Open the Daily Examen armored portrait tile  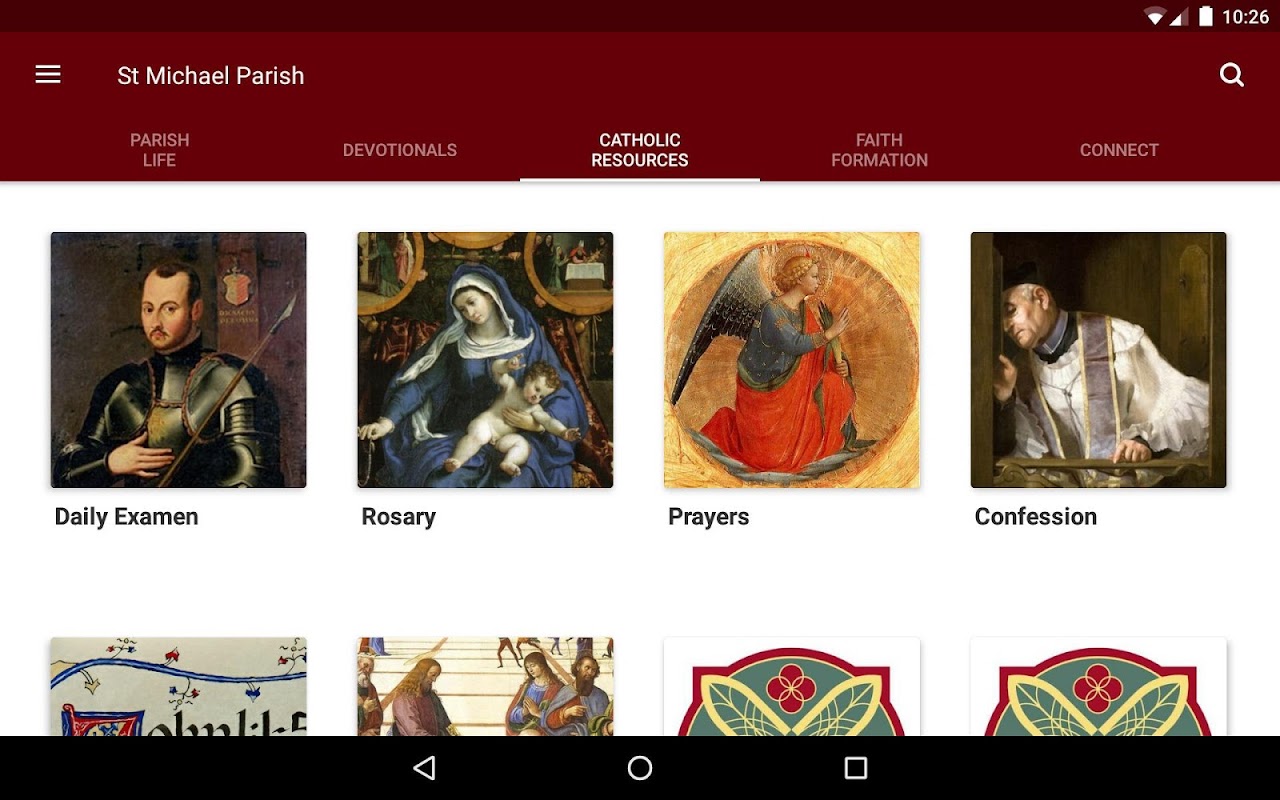(x=179, y=360)
